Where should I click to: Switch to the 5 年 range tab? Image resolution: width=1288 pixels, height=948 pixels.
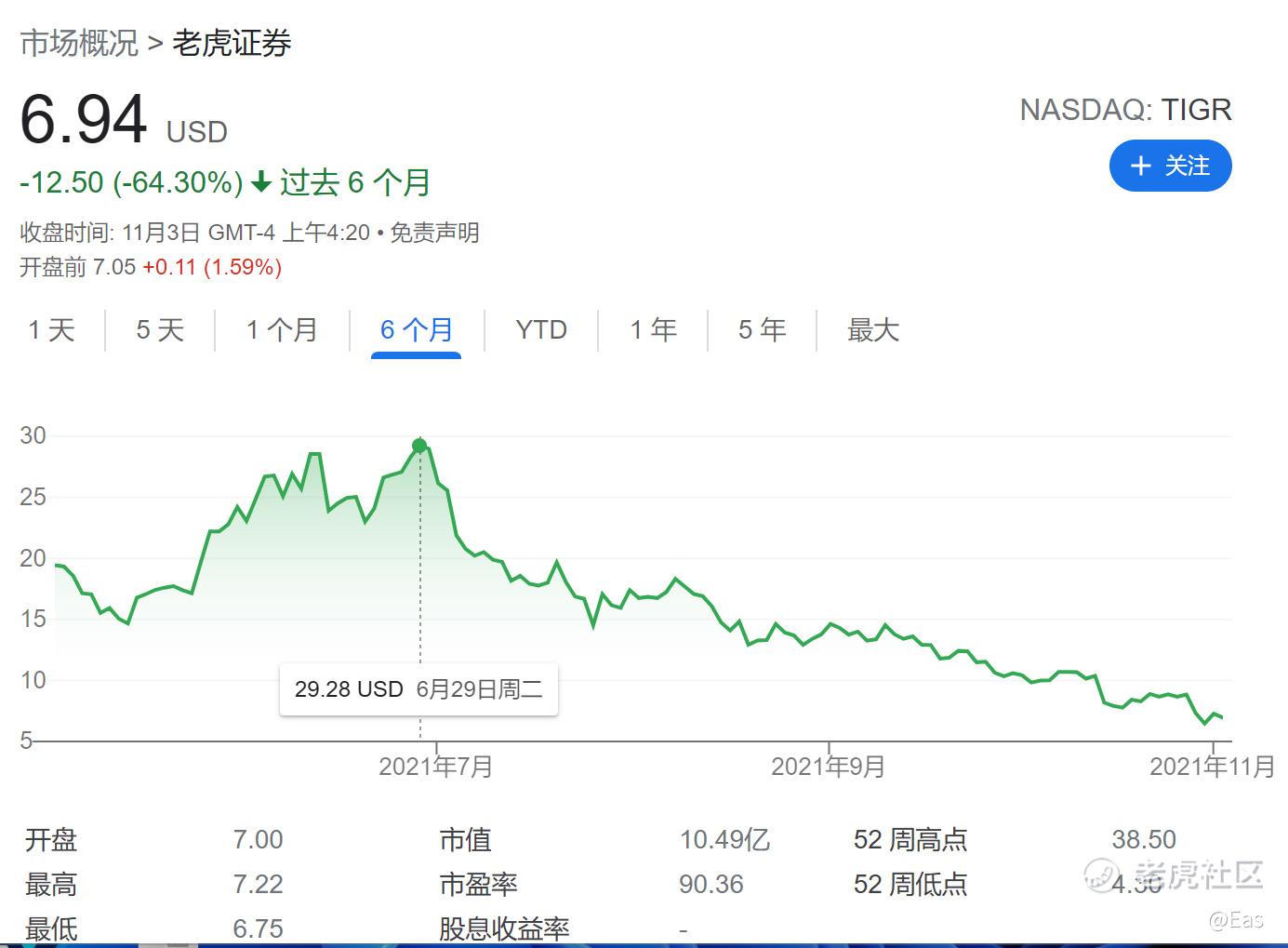(762, 329)
